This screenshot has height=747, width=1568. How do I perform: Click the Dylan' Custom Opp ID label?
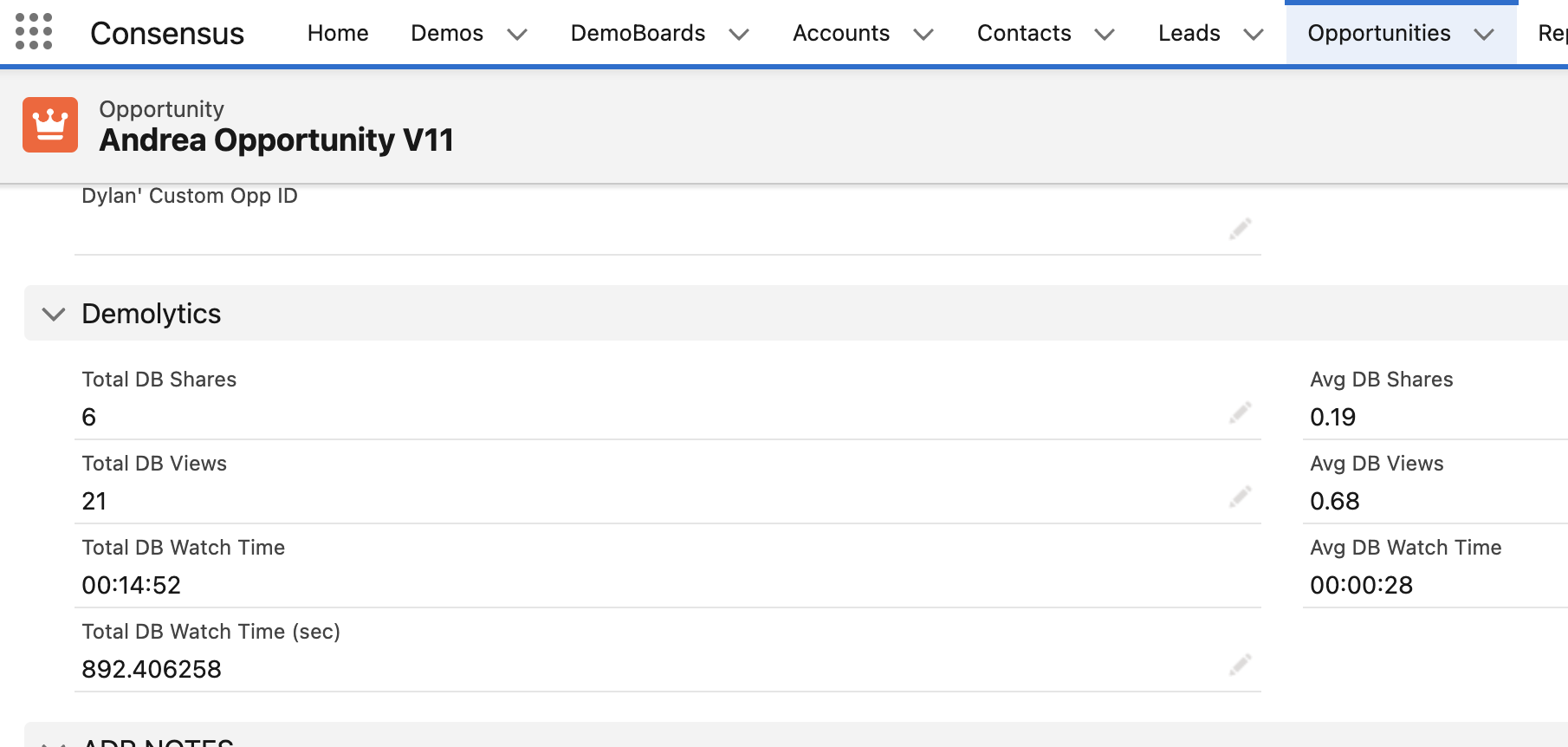tap(190, 196)
